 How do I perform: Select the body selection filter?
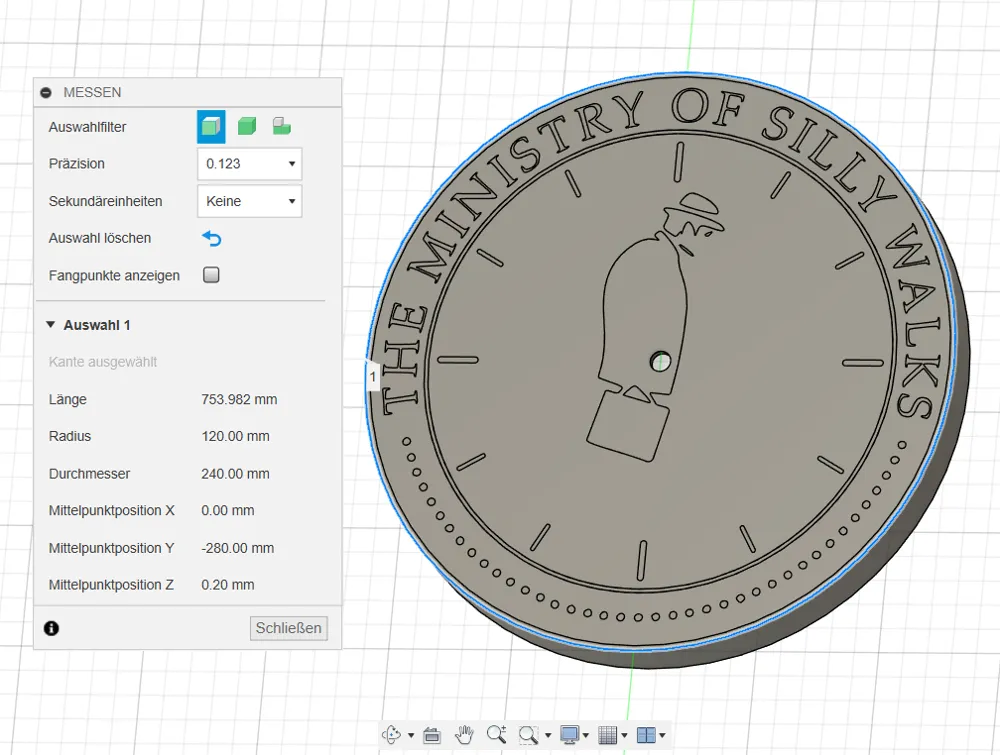click(247, 126)
